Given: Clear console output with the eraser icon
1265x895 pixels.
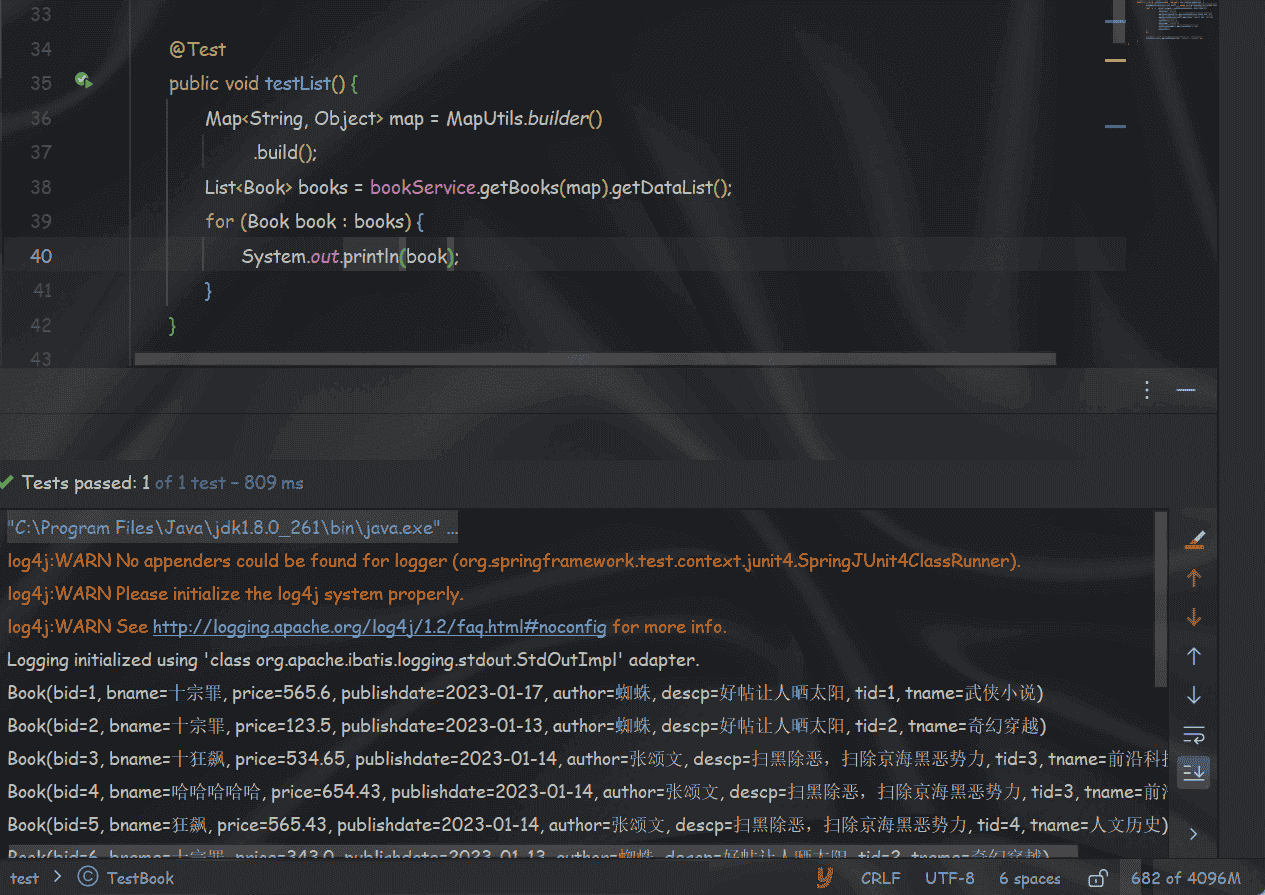Looking at the screenshot, I should [1193, 540].
